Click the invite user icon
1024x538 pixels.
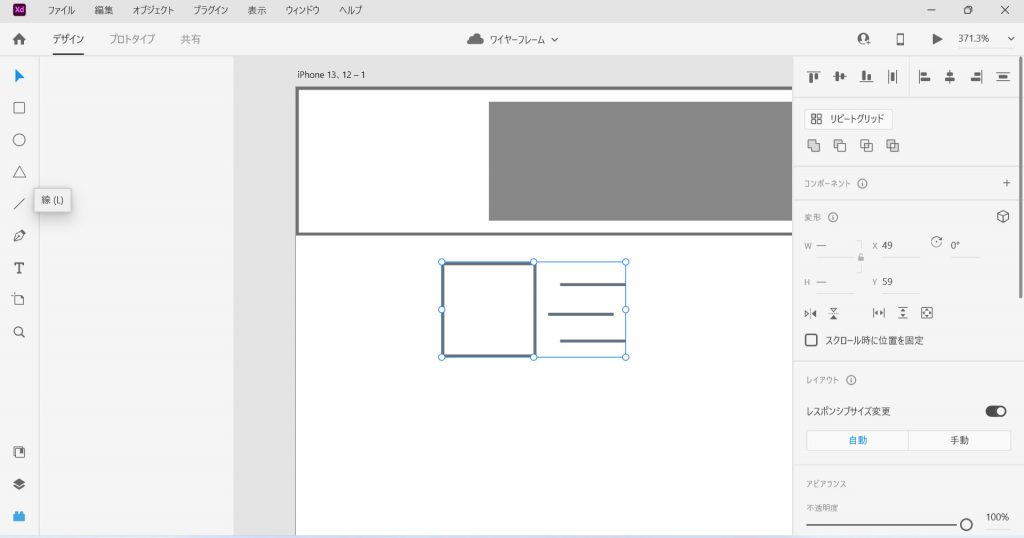click(863, 39)
